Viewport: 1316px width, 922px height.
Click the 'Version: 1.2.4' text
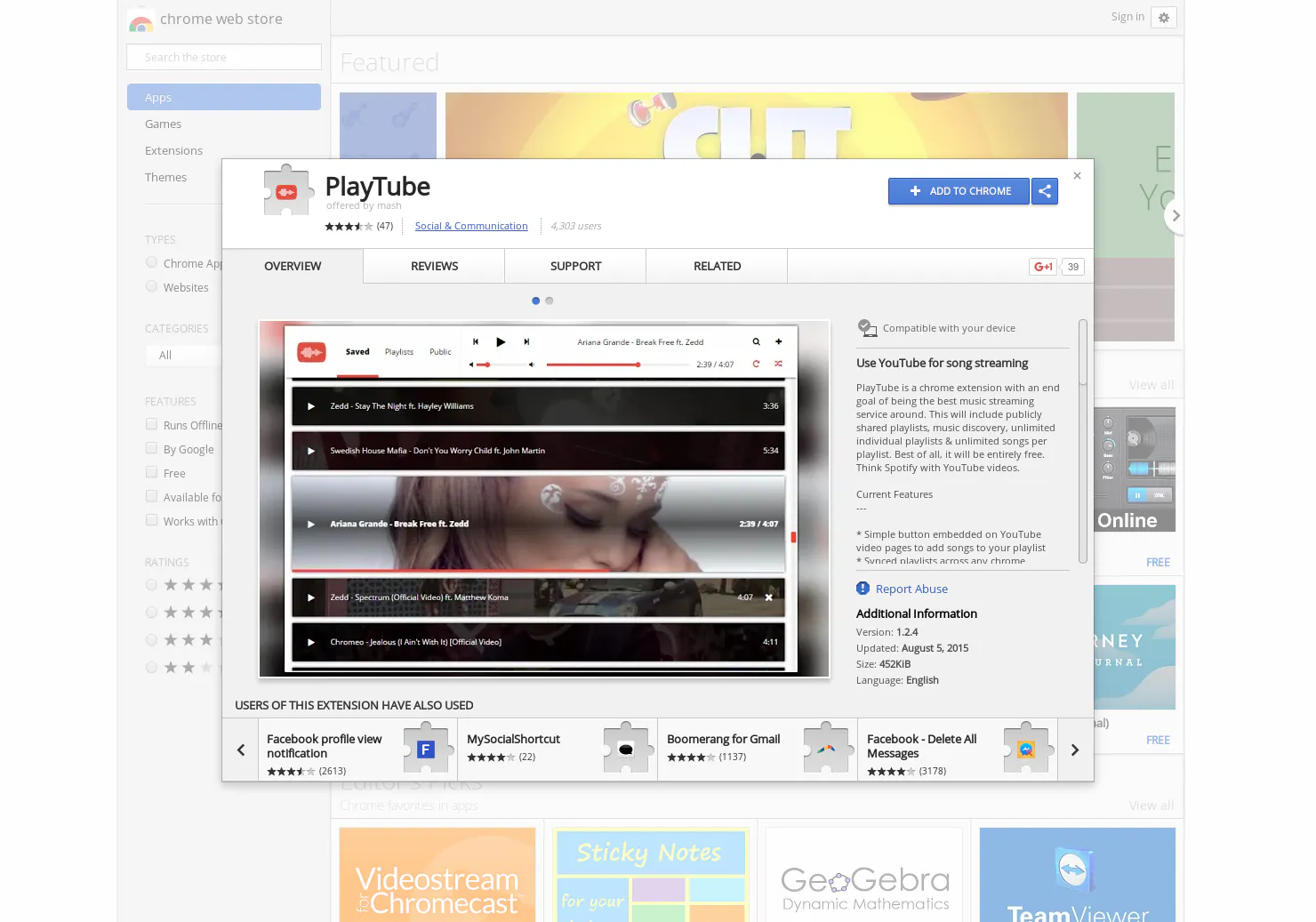point(887,632)
